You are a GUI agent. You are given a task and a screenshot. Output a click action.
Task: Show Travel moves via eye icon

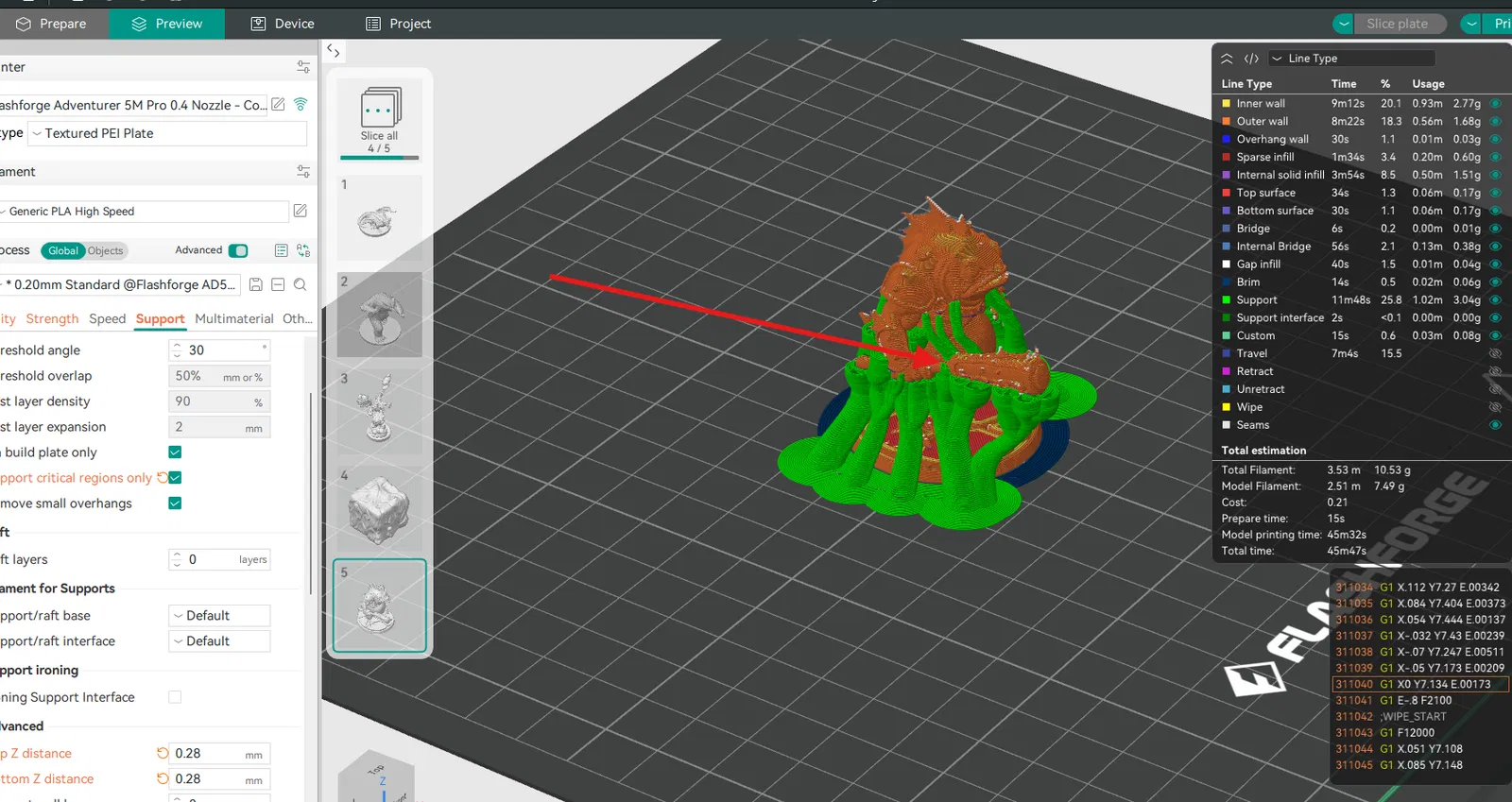click(x=1495, y=353)
